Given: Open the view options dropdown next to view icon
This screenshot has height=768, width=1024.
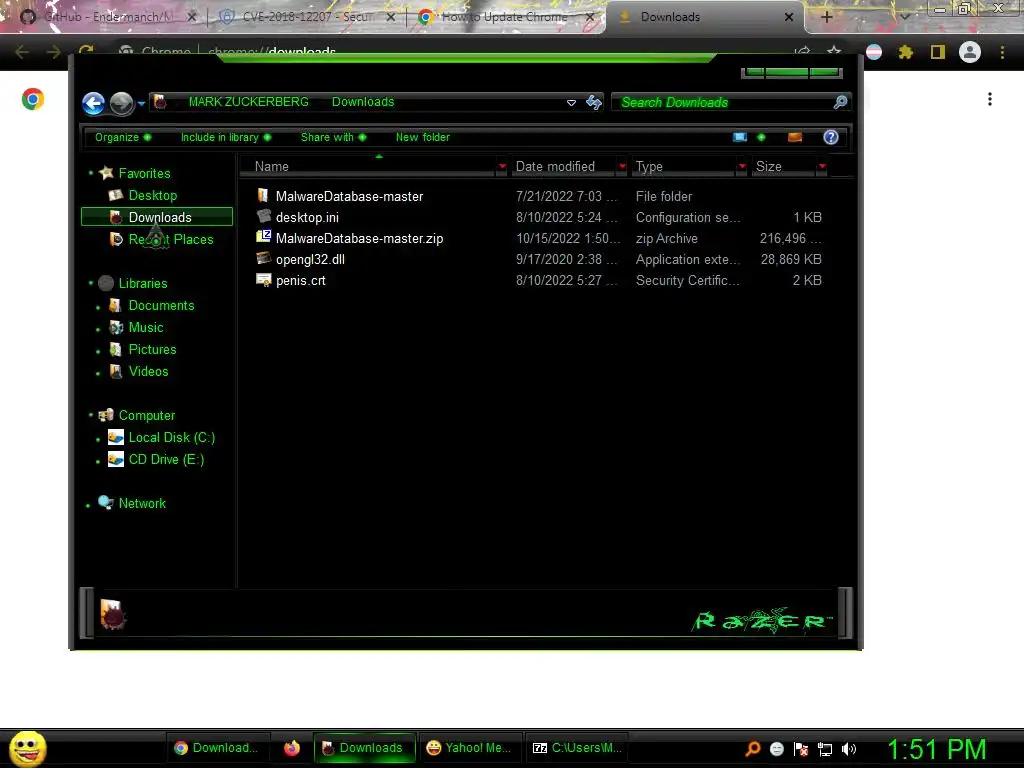Looking at the screenshot, I should point(761,137).
